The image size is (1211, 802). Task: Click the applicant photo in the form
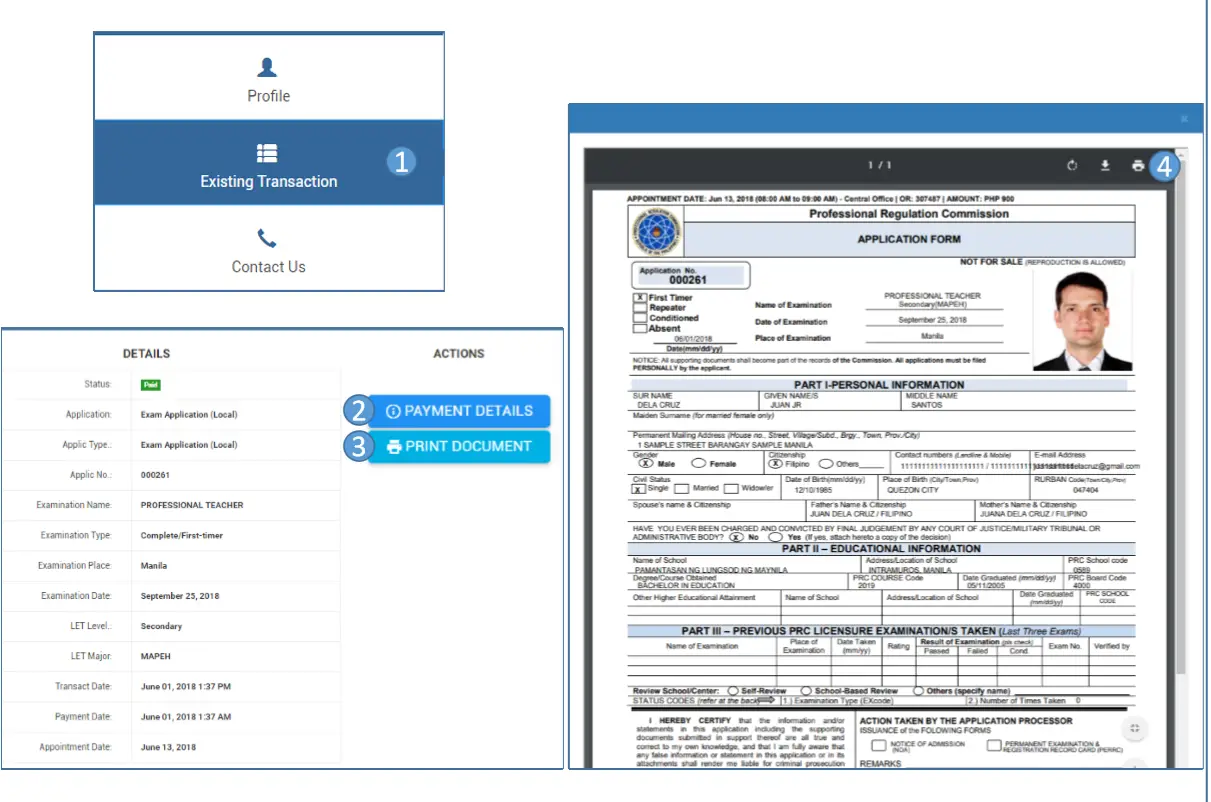tap(1083, 319)
